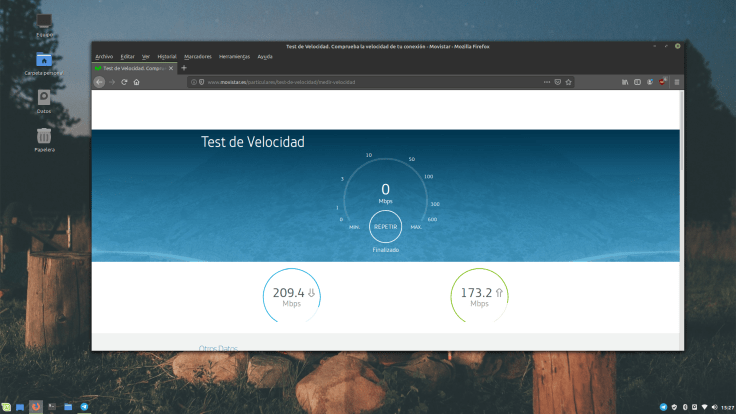Open the Firefox hamburger menu
Viewport: 736px width, 414px height.
pos(677,82)
